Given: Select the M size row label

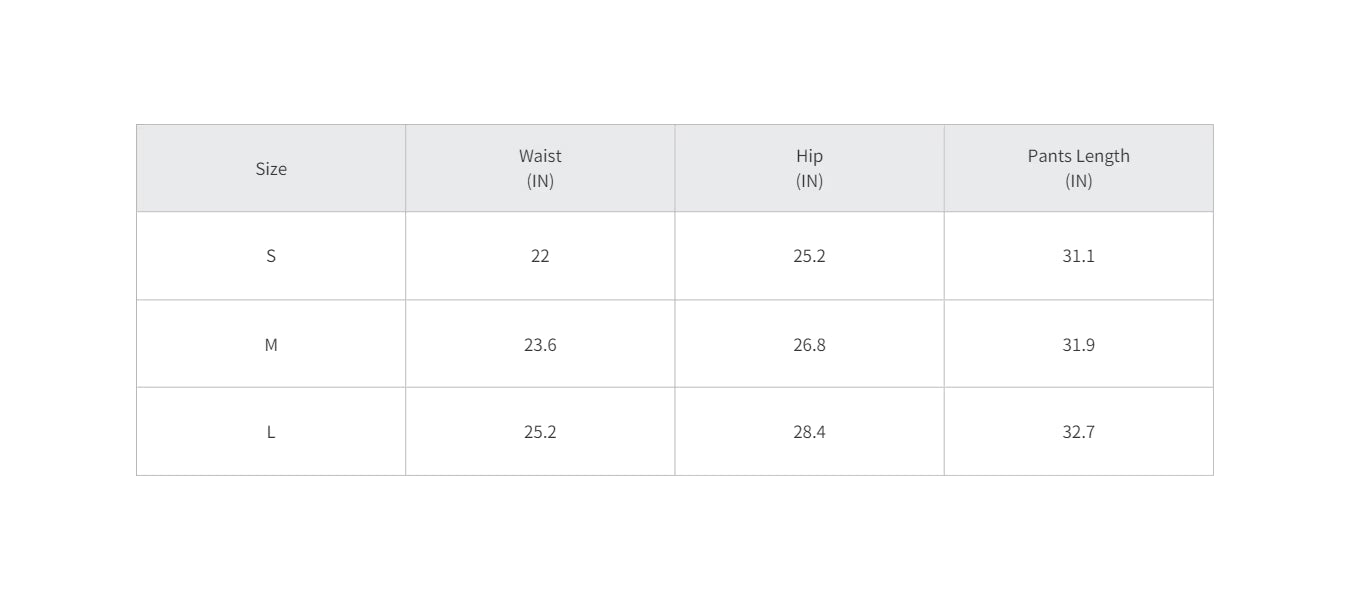Looking at the screenshot, I should [x=271, y=345].
